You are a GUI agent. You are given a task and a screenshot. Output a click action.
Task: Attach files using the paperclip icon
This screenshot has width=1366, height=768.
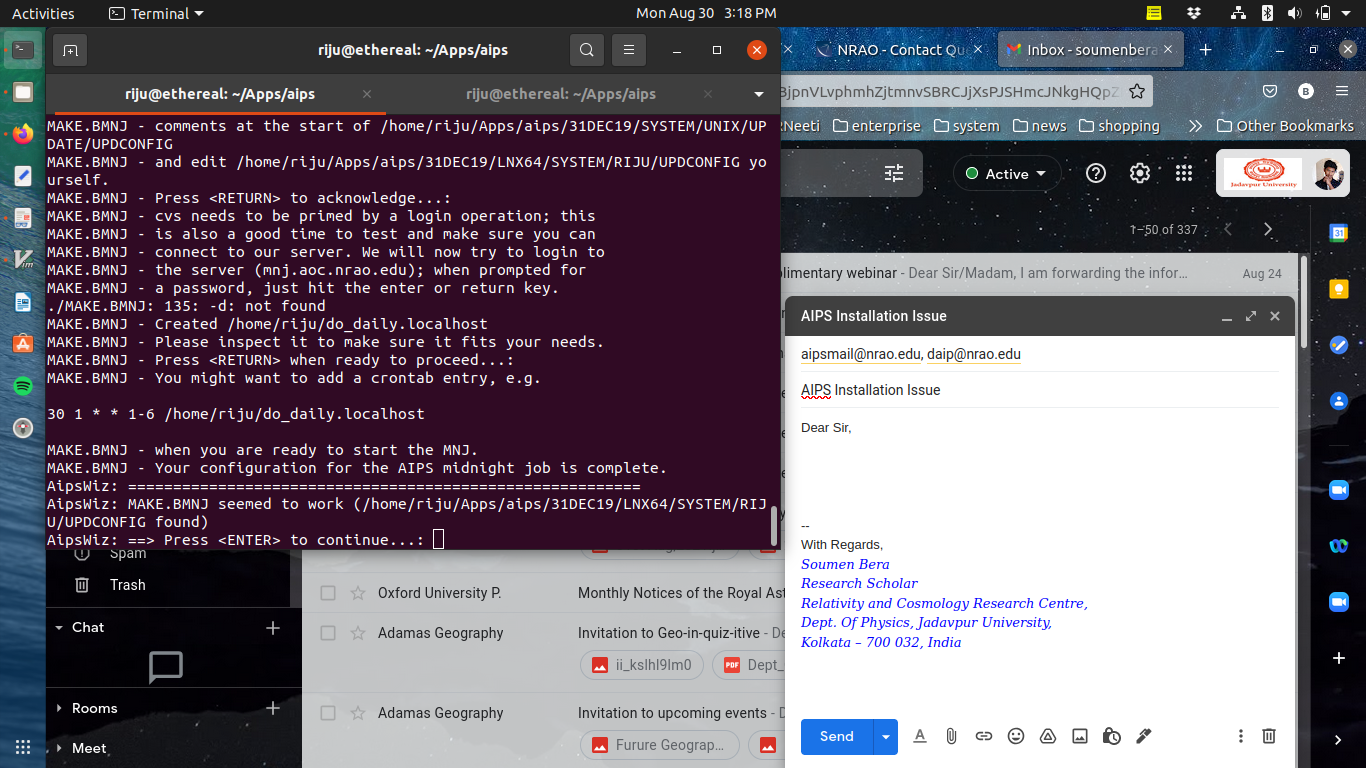(x=951, y=736)
